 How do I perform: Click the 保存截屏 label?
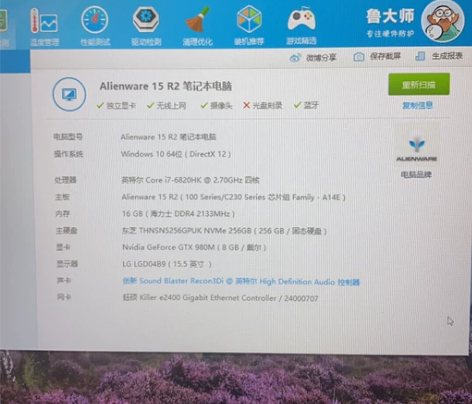point(385,56)
